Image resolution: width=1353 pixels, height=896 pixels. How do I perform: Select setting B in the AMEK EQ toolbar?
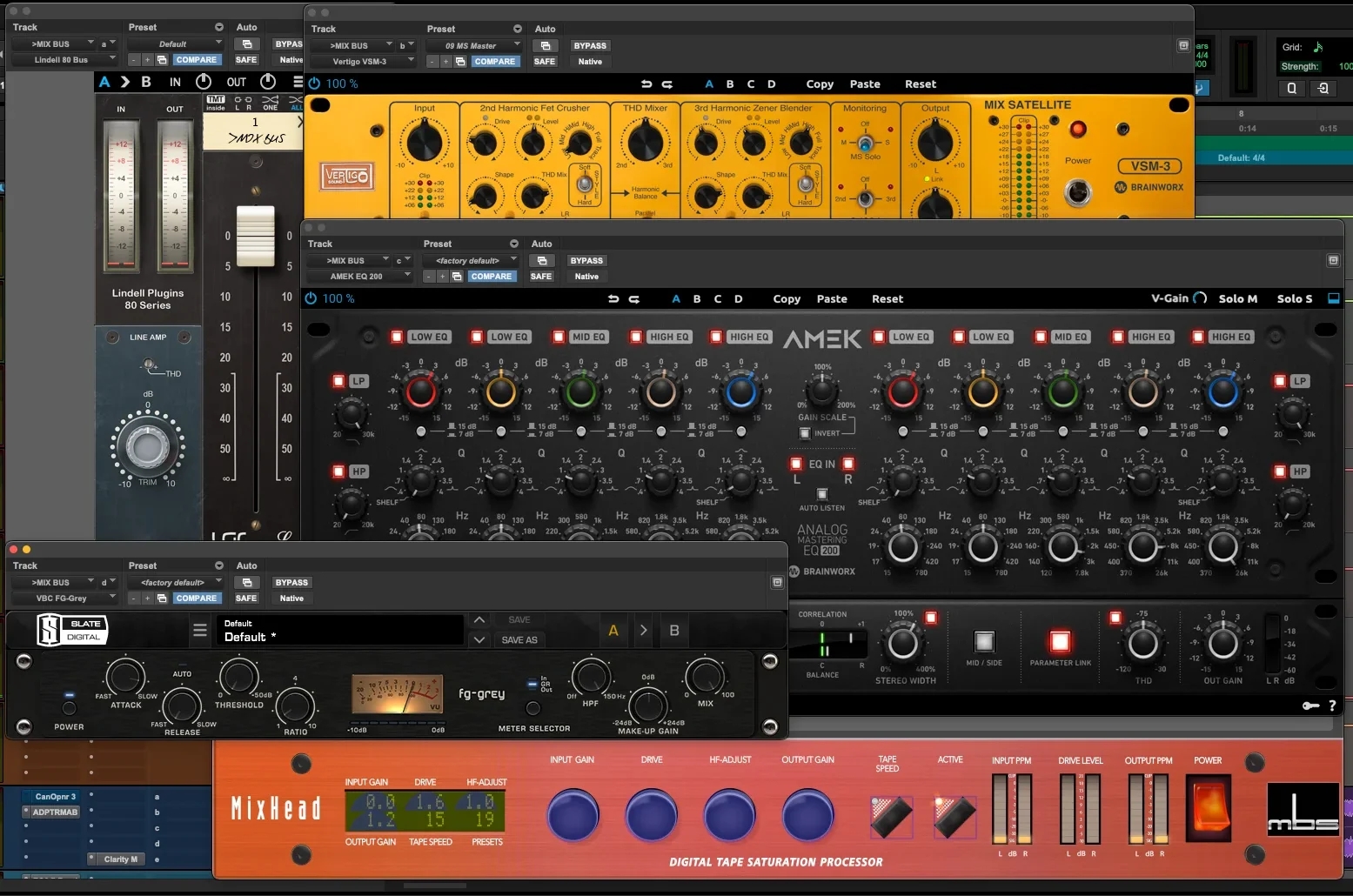[697, 299]
